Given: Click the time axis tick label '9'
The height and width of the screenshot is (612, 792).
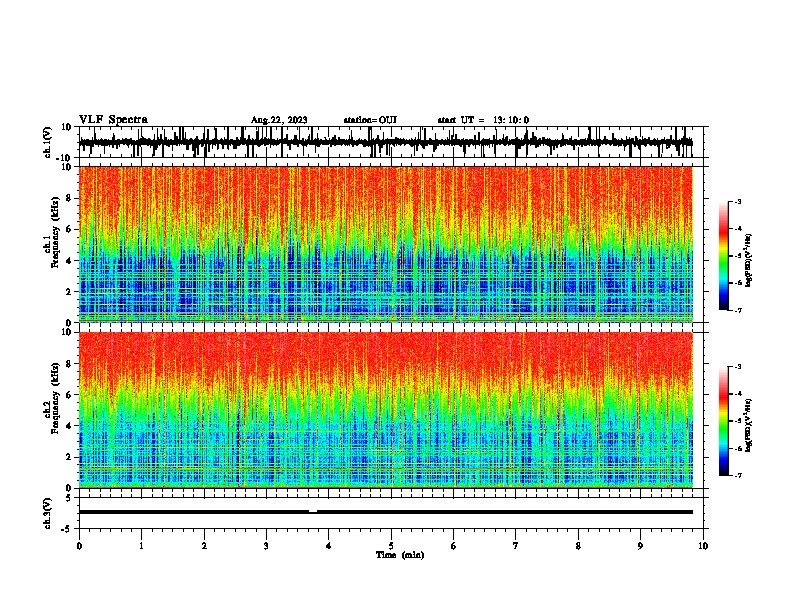Looking at the screenshot, I should pyautogui.click(x=640, y=546).
